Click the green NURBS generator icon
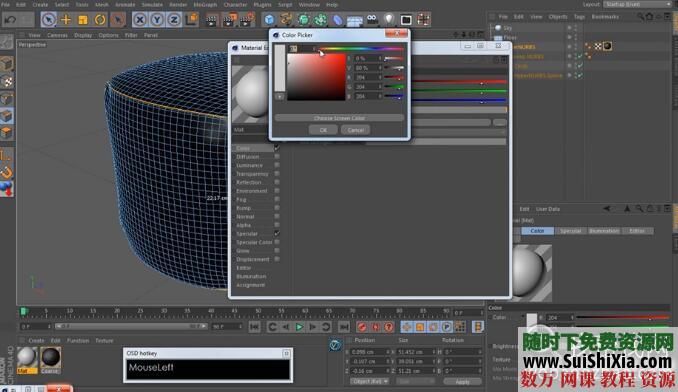678x392 pixels. [304, 19]
